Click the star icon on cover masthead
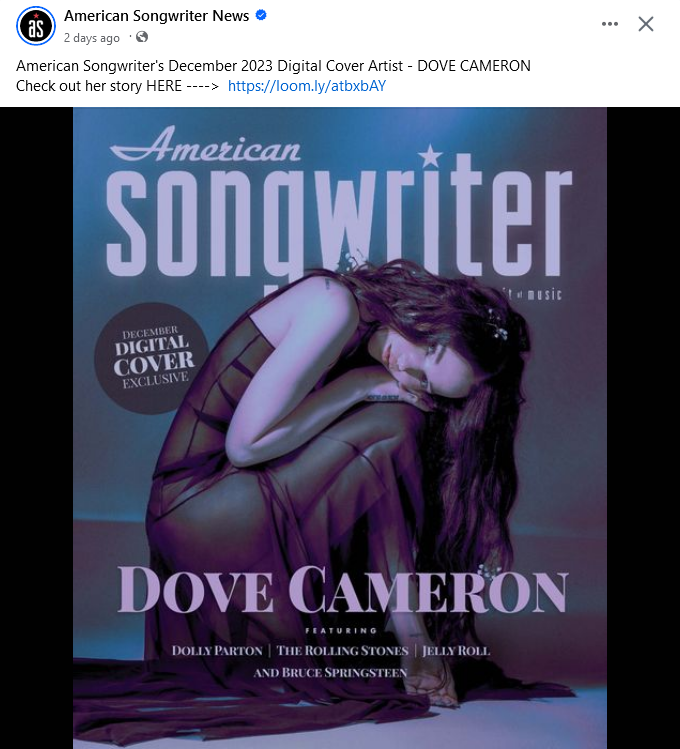 tap(430, 156)
